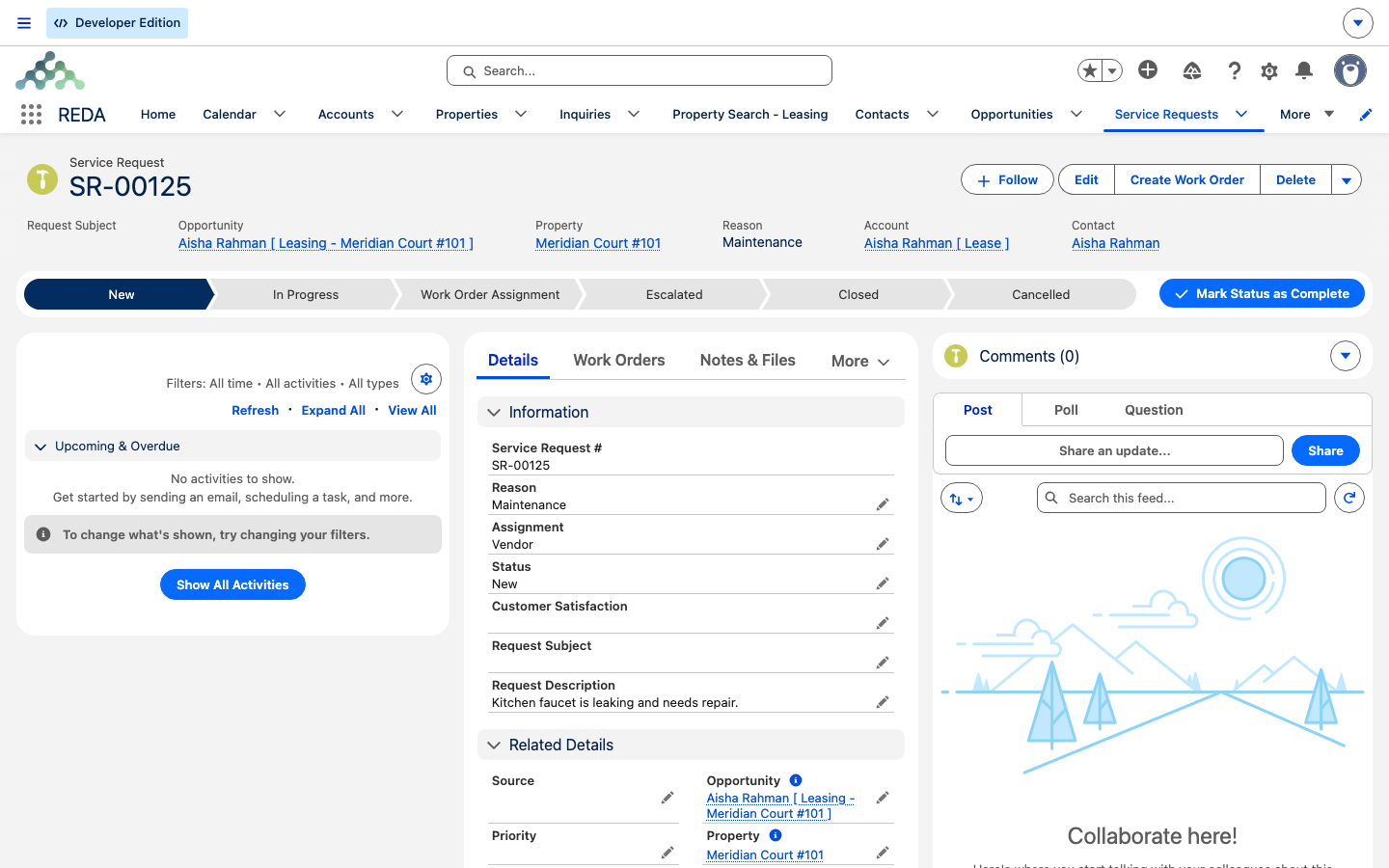This screenshot has height=868, width=1389.
Task: Collapse the Related Details section
Action: click(494, 746)
